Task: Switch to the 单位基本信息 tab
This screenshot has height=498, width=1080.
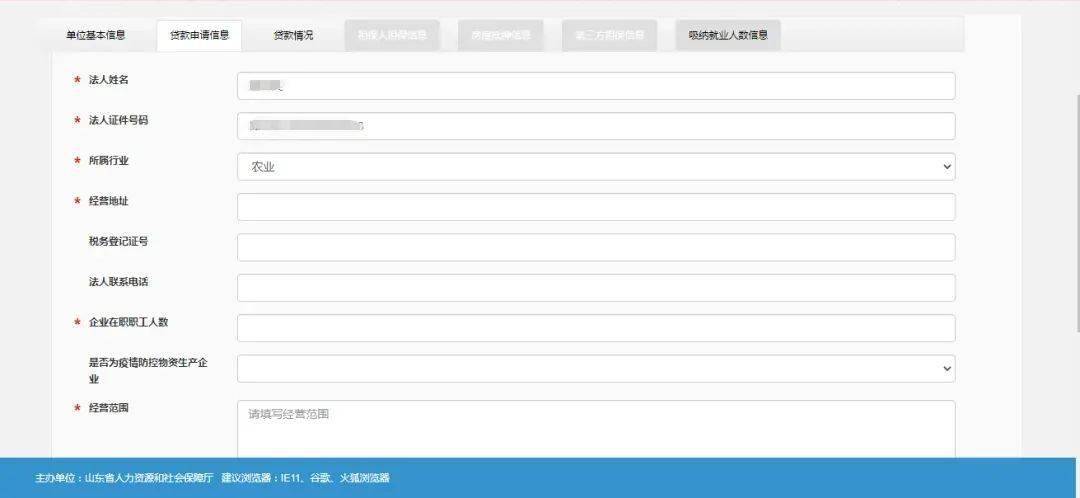Action: tap(96, 35)
